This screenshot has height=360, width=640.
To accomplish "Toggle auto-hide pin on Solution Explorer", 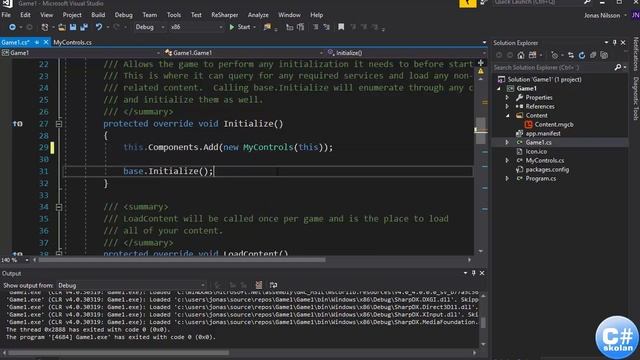I will pos(615,42).
